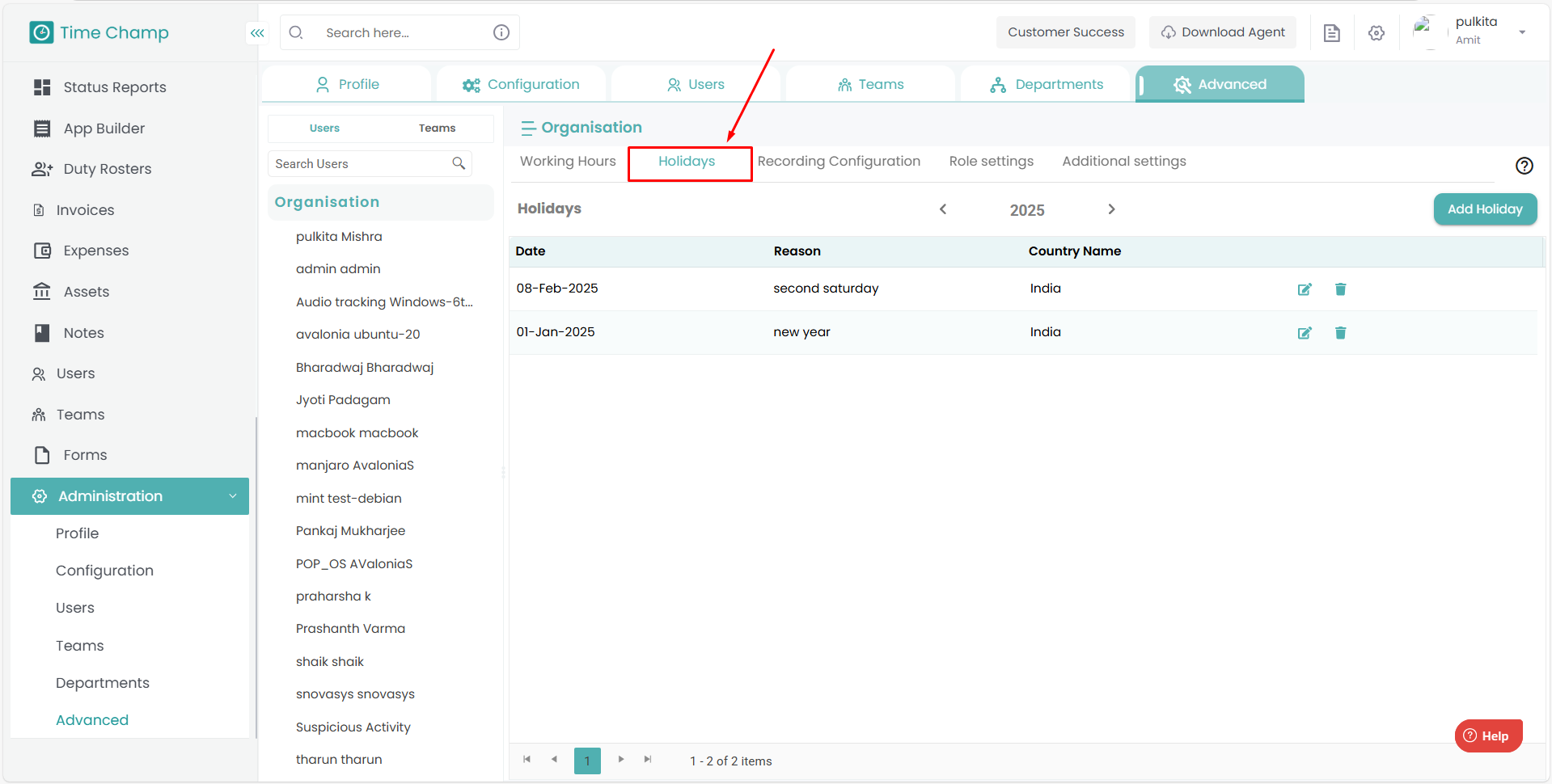Click the search users magnifier icon
This screenshot has width=1552, height=784.
[459, 163]
